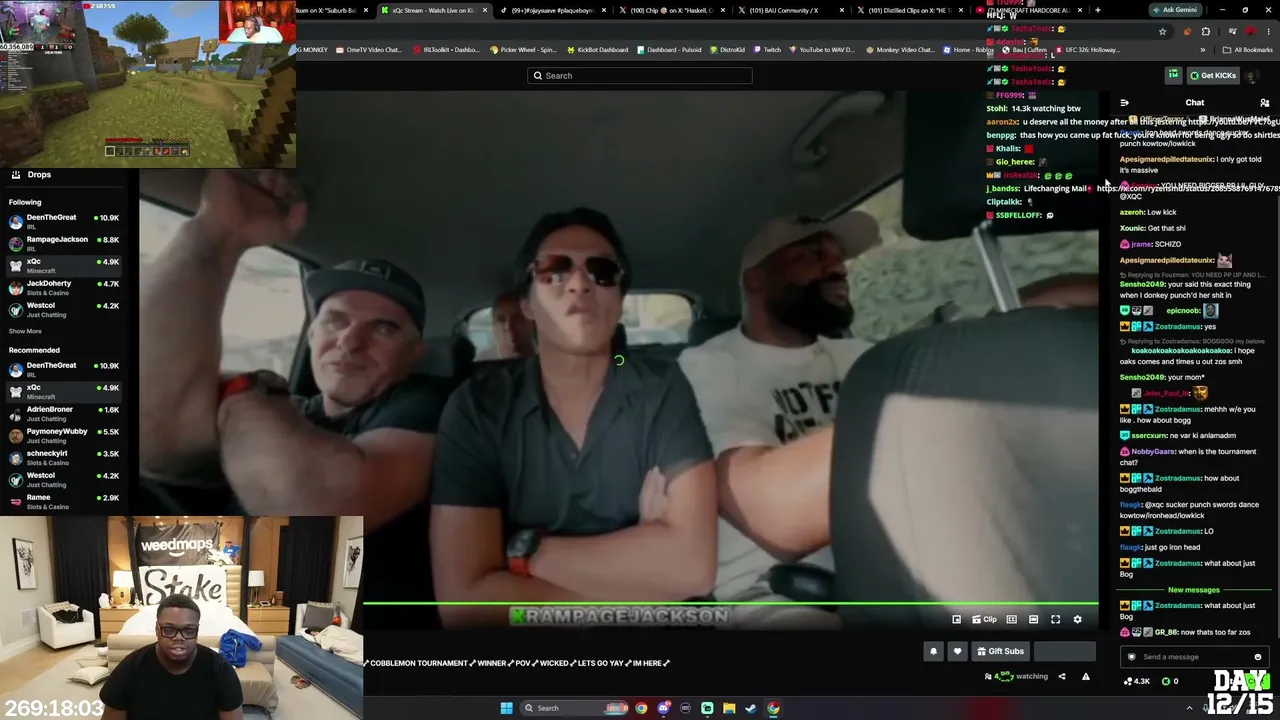Open the Twitch bookmark
The height and width of the screenshot is (720, 1280).
click(x=767, y=50)
